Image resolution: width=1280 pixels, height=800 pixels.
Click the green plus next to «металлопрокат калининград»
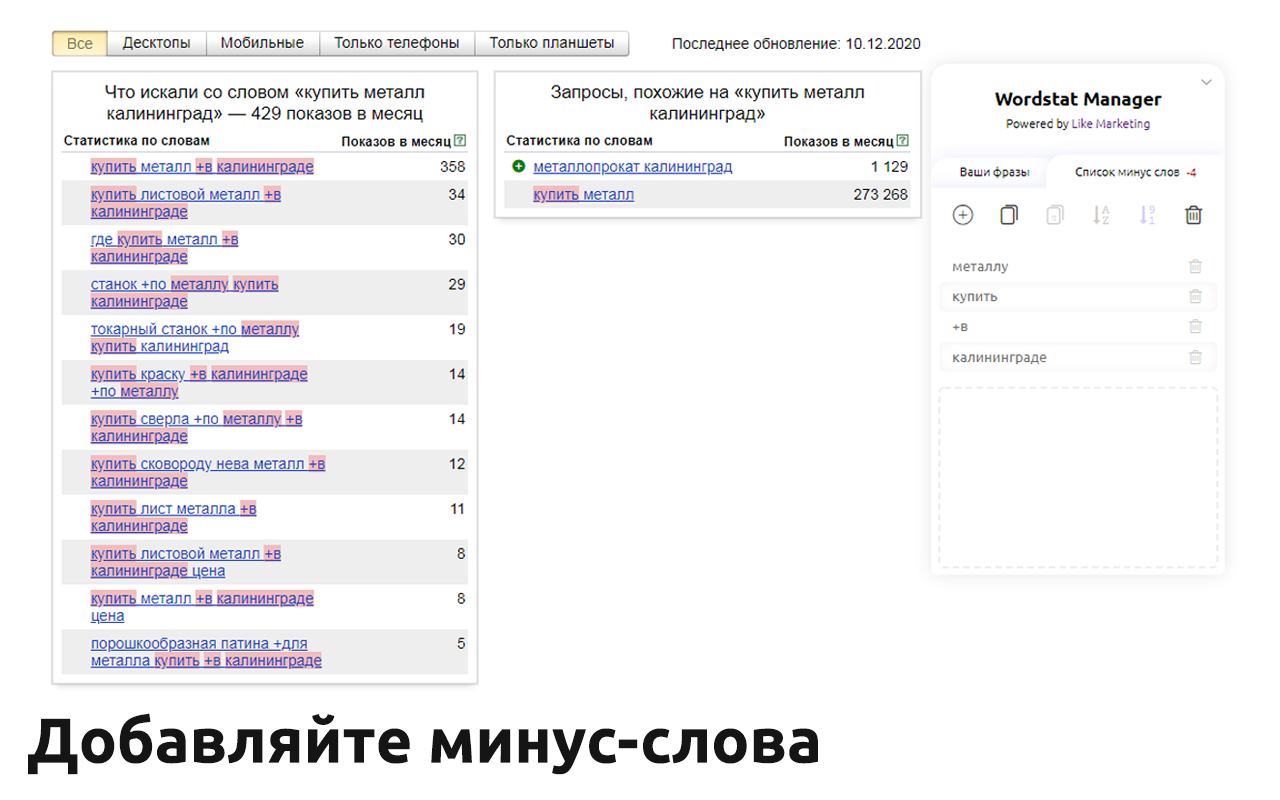pyautogui.click(x=518, y=167)
